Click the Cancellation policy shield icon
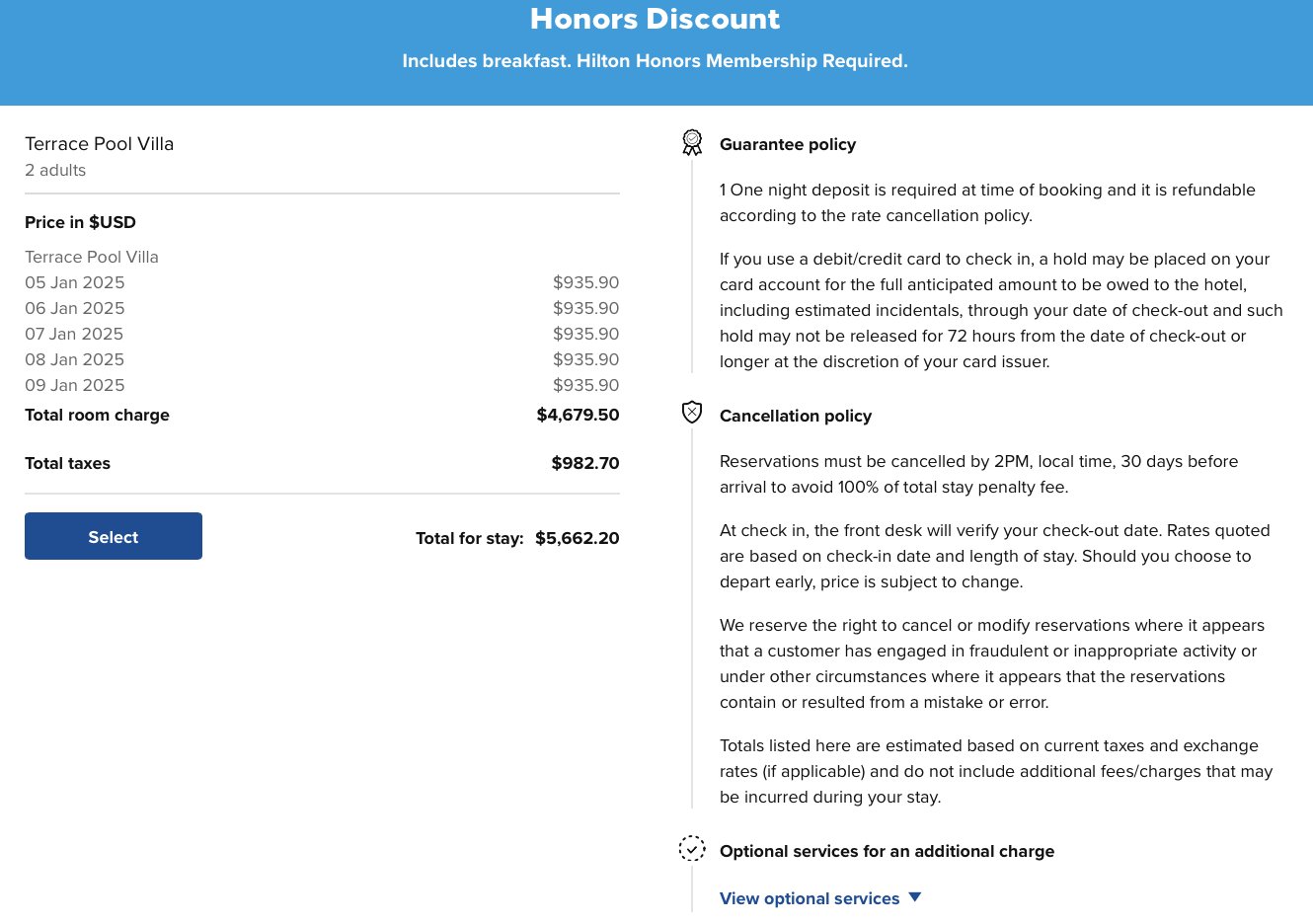 [x=692, y=412]
